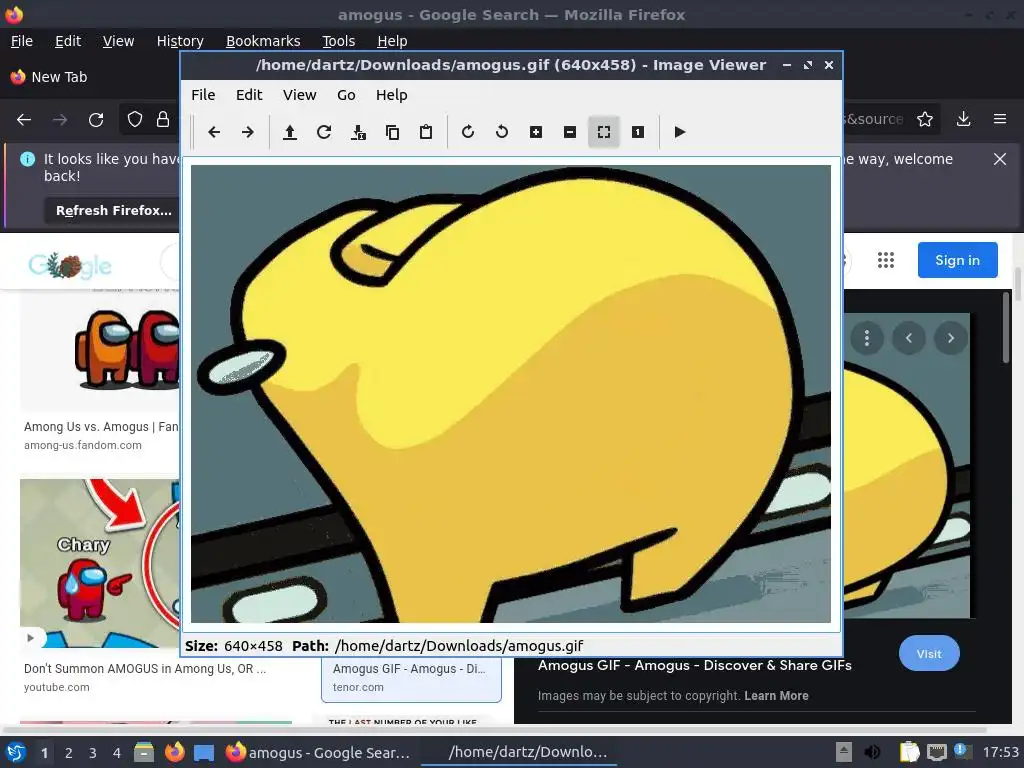
Task: Rotate the image clockwise
Action: 468,132
